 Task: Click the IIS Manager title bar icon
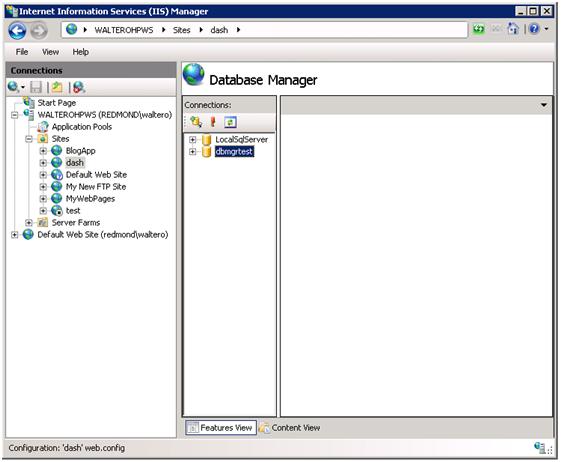pyautogui.click(x=12, y=11)
